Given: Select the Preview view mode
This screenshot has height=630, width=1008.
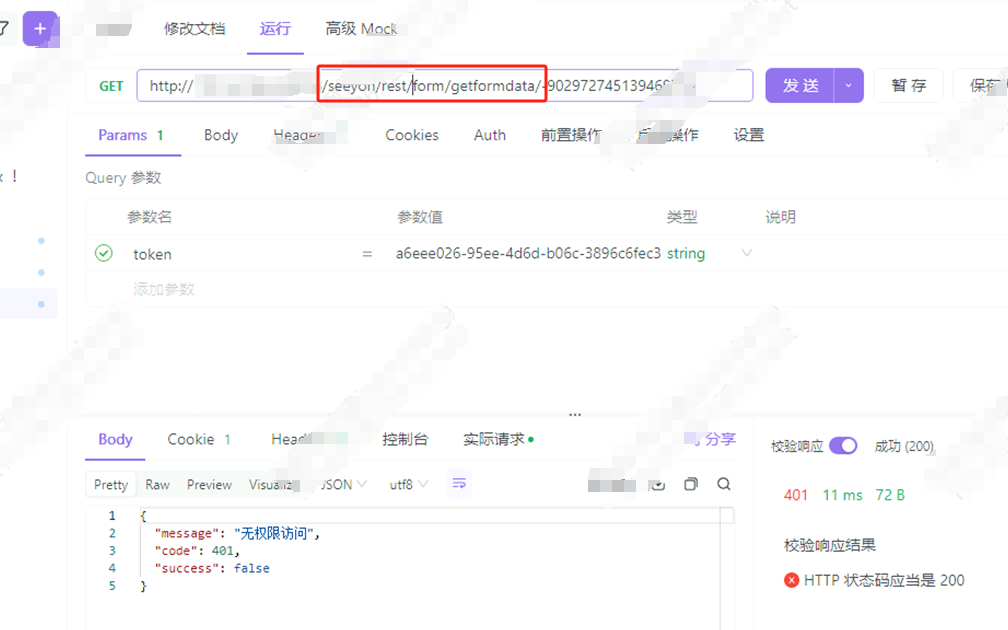Looking at the screenshot, I should pos(209,484).
